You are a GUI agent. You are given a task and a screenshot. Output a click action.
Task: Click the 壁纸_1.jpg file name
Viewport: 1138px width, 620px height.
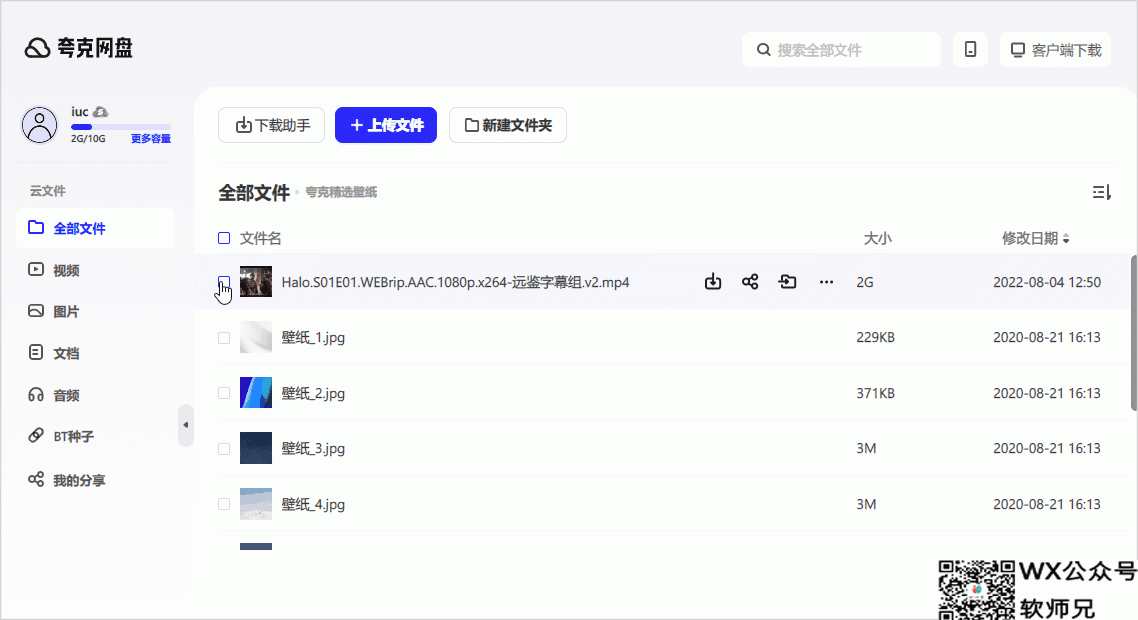[313, 338]
